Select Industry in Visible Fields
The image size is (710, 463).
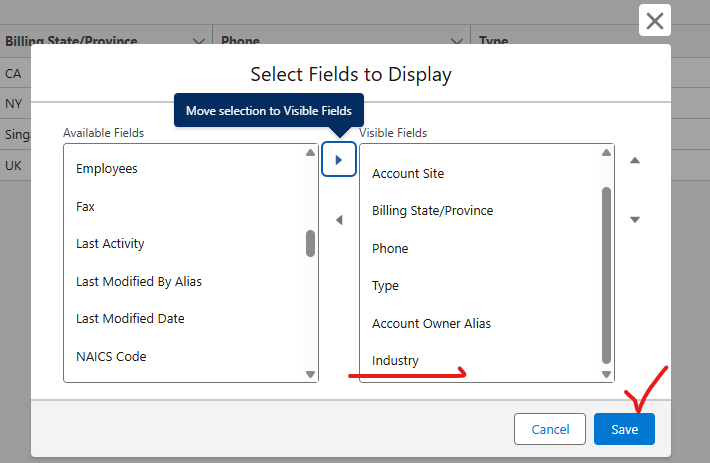[395, 360]
